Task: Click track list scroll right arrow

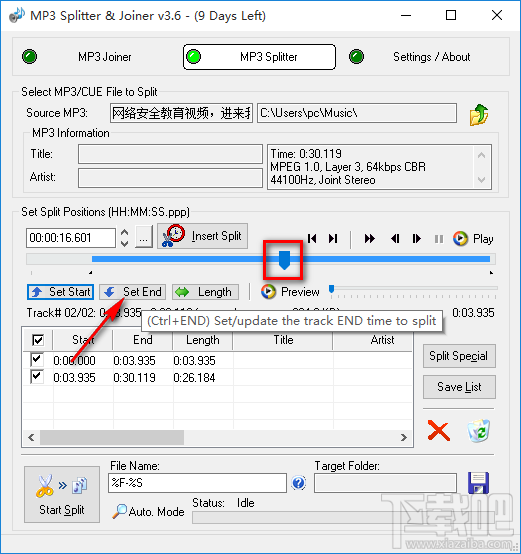Action: pyautogui.click(x=404, y=437)
